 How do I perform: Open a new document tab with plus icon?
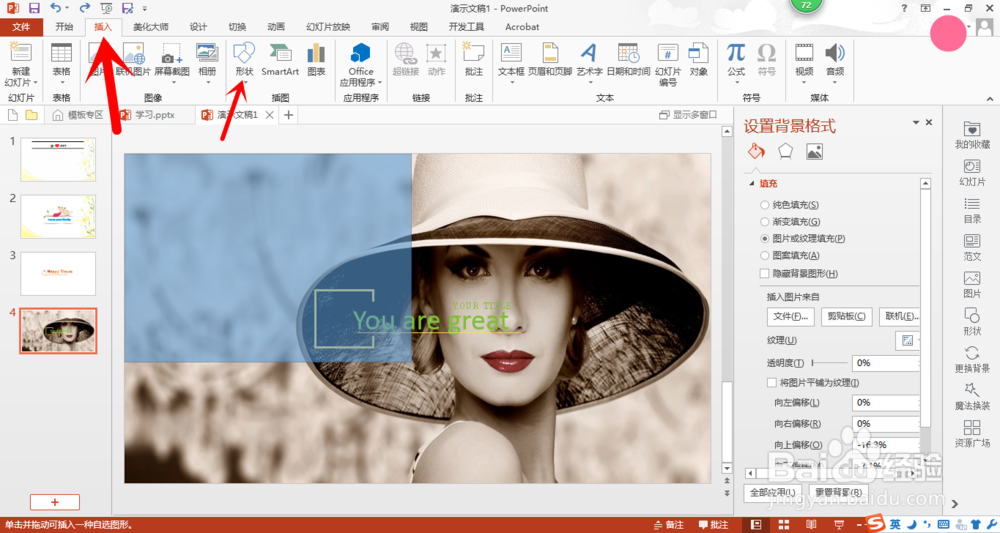tap(288, 115)
